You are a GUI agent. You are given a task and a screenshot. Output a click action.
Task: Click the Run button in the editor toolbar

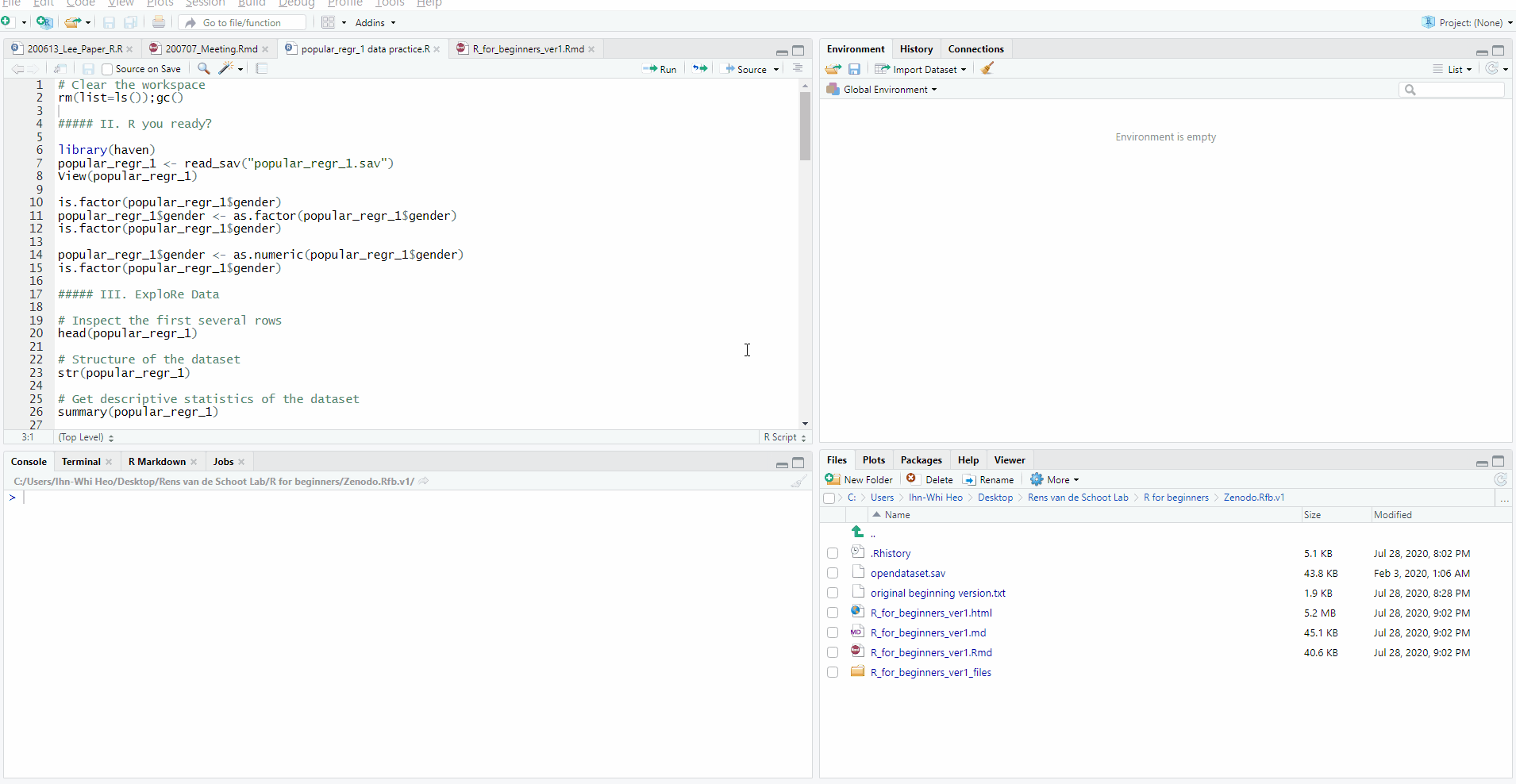click(660, 69)
